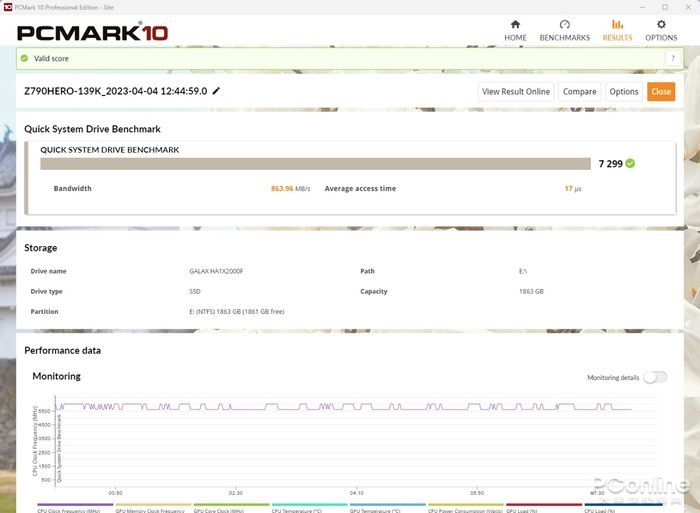Viewport: 700px width, 513px height.
Task: Click the path value E:\
Action: click(x=523, y=271)
